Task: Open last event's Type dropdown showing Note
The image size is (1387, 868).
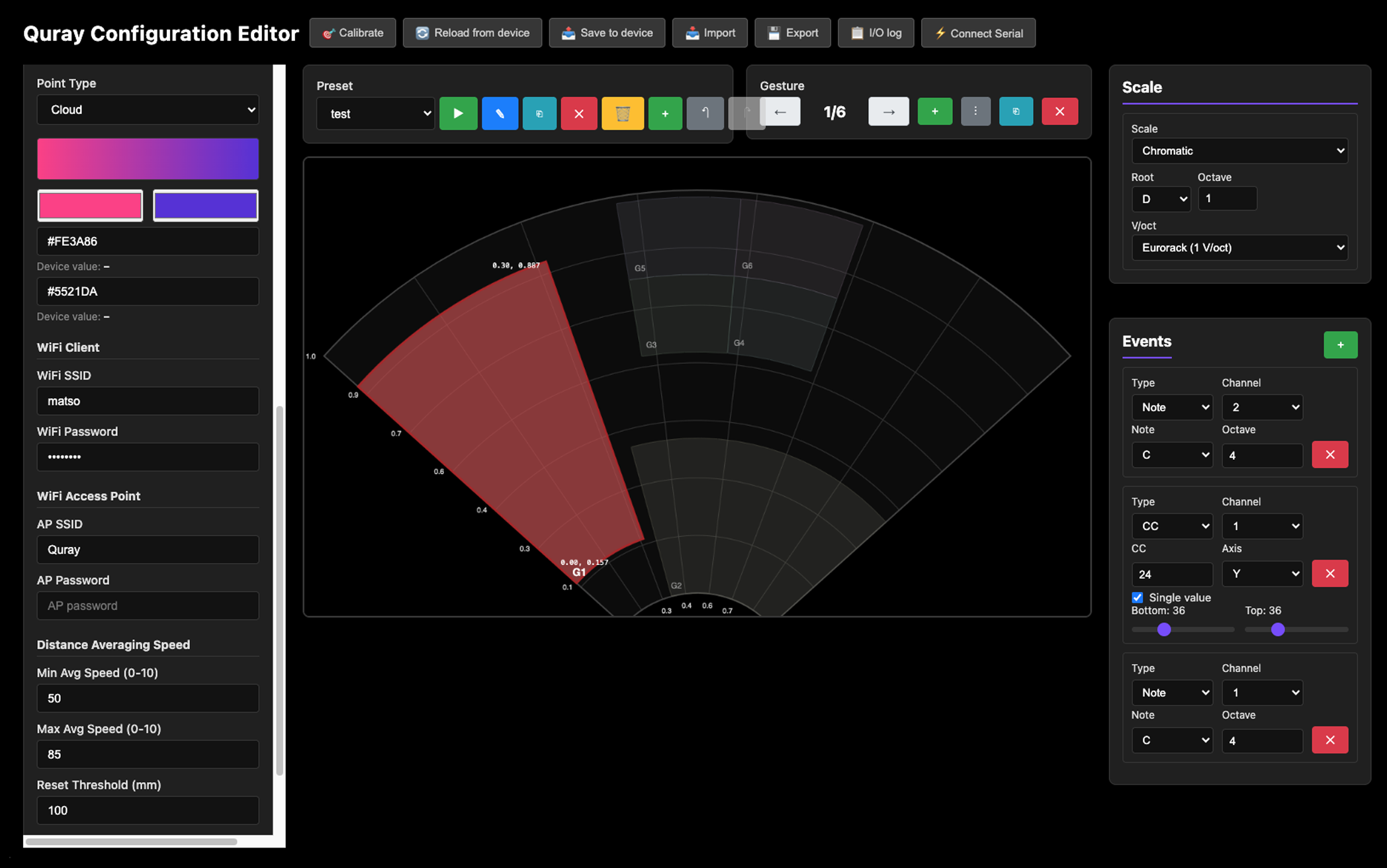Action: click(1172, 693)
